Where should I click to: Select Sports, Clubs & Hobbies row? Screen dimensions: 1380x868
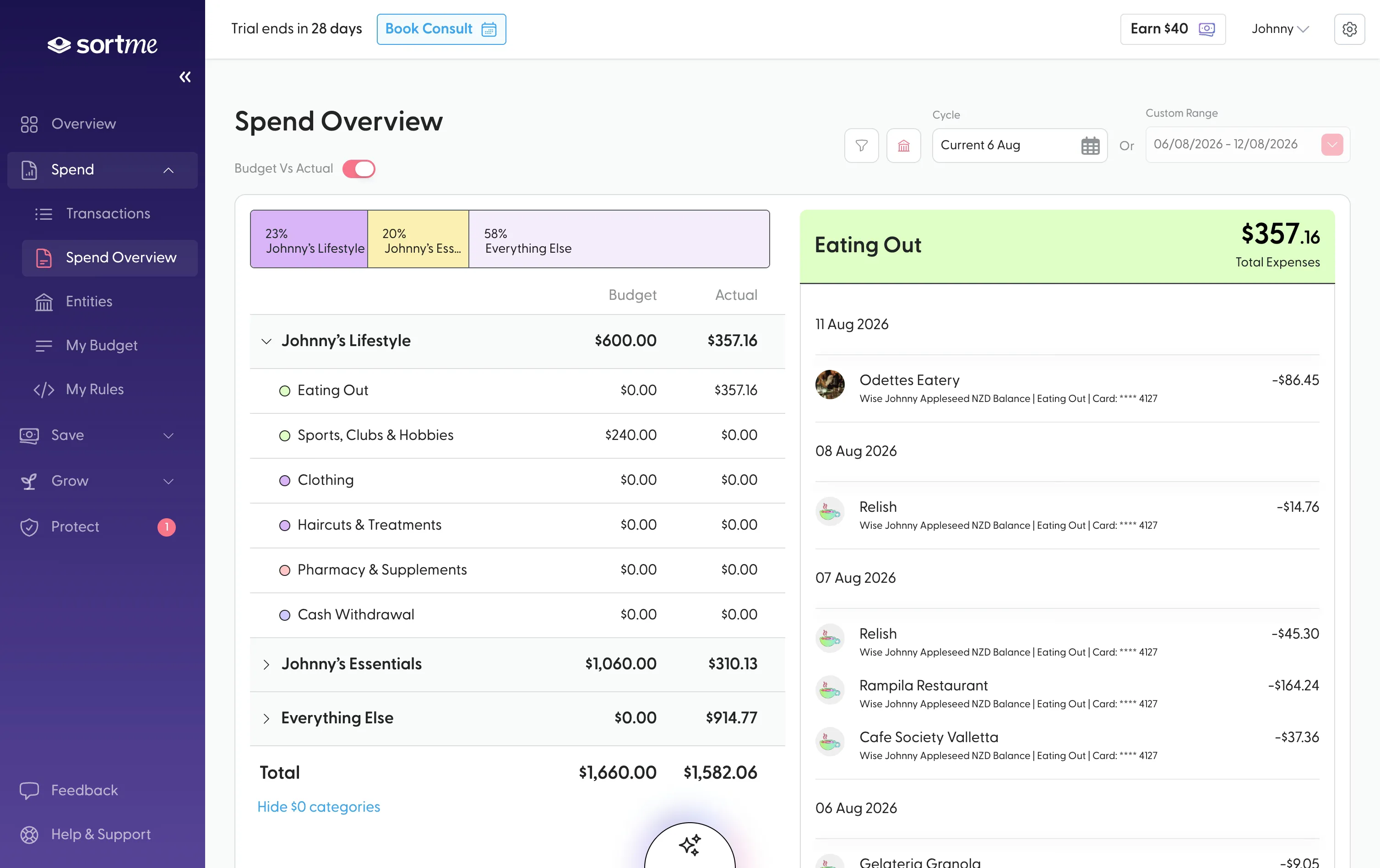pyautogui.click(x=517, y=435)
